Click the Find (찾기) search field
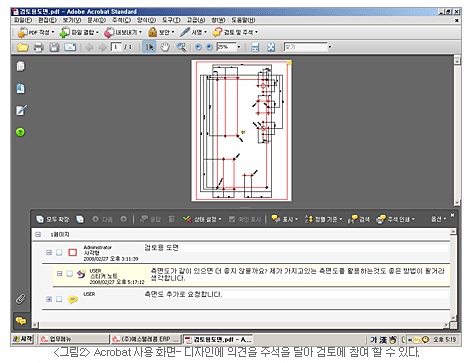470x363 pixels. click(x=305, y=47)
